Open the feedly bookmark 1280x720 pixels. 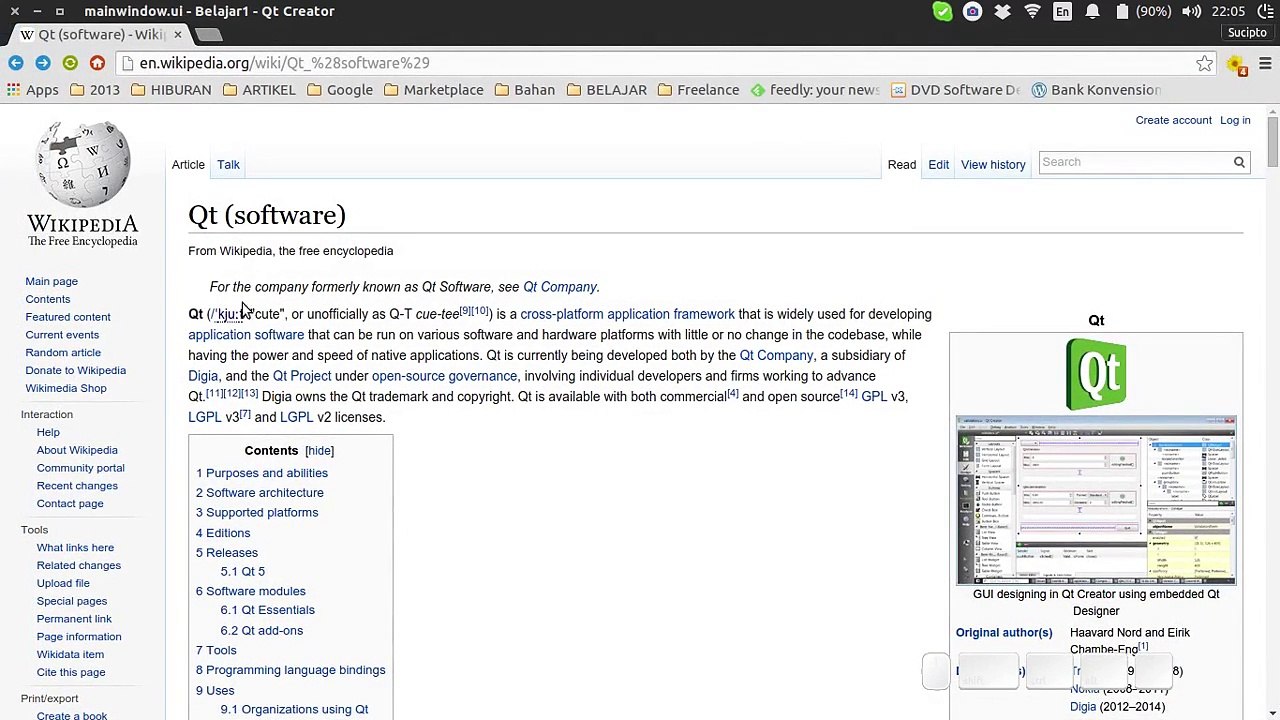[815, 90]
